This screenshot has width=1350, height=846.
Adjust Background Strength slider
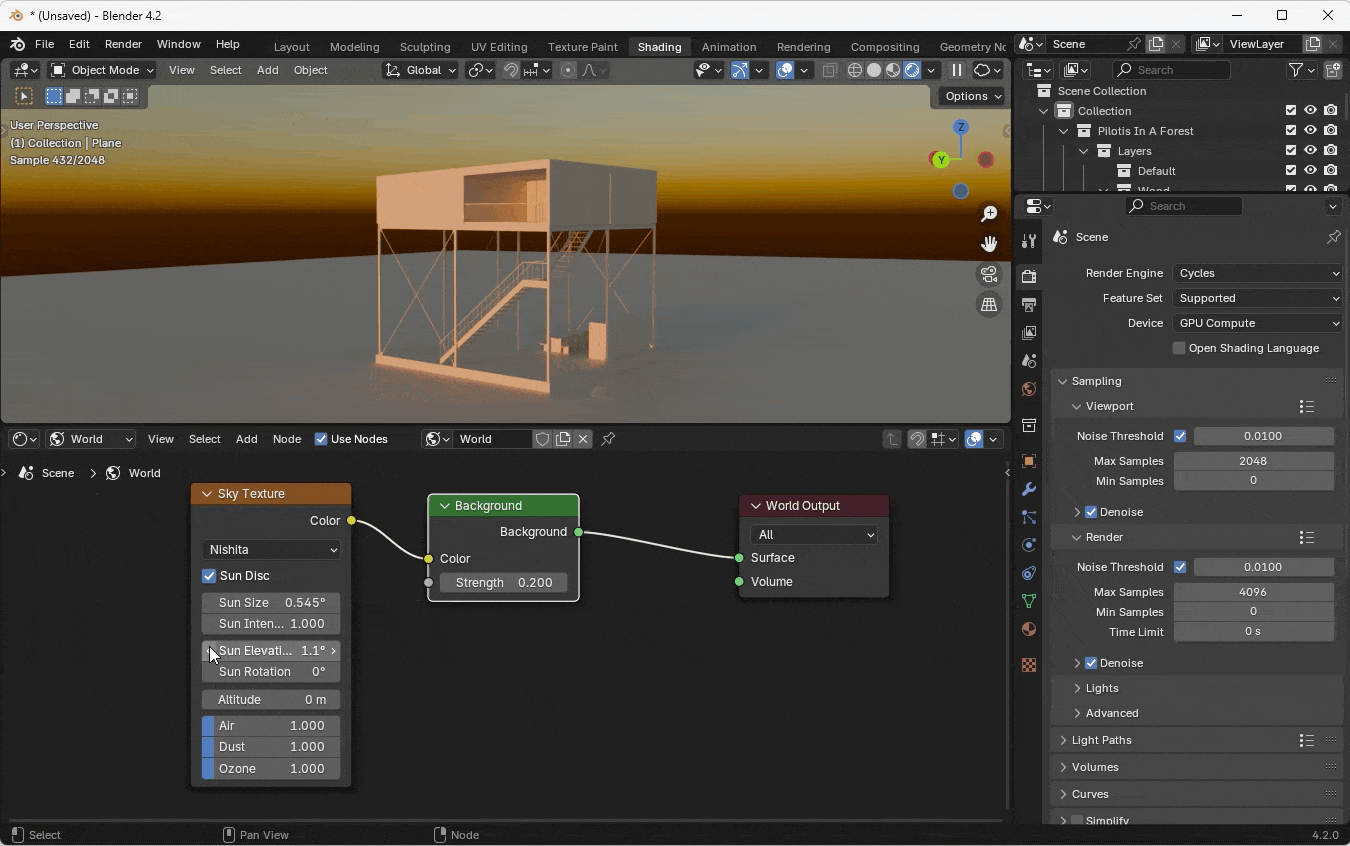click(x=504, y=583)
